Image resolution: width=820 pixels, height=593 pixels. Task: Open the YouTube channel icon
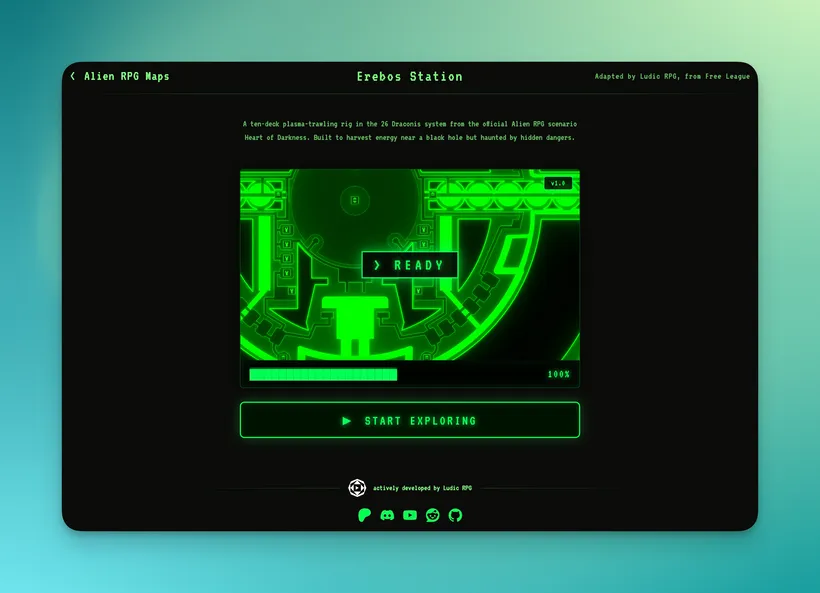point(410,515)
